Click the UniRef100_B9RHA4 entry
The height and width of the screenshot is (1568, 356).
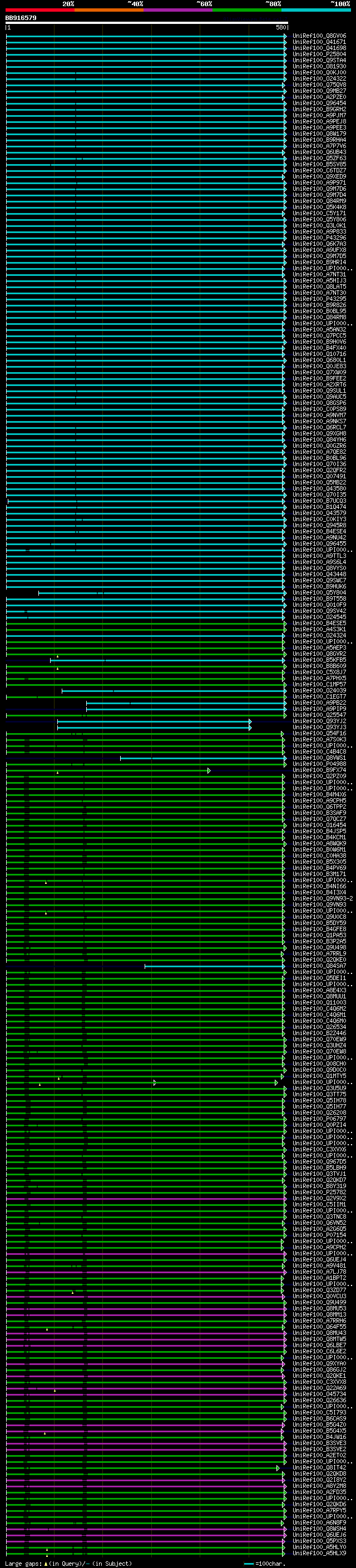tap(319, 140)
